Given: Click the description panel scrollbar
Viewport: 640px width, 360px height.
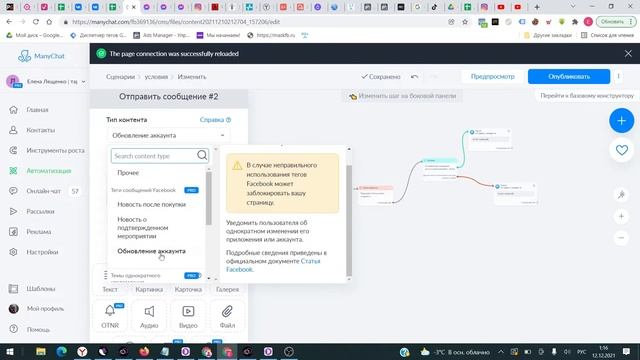Looking at the screenshot, I should (349, 220).
